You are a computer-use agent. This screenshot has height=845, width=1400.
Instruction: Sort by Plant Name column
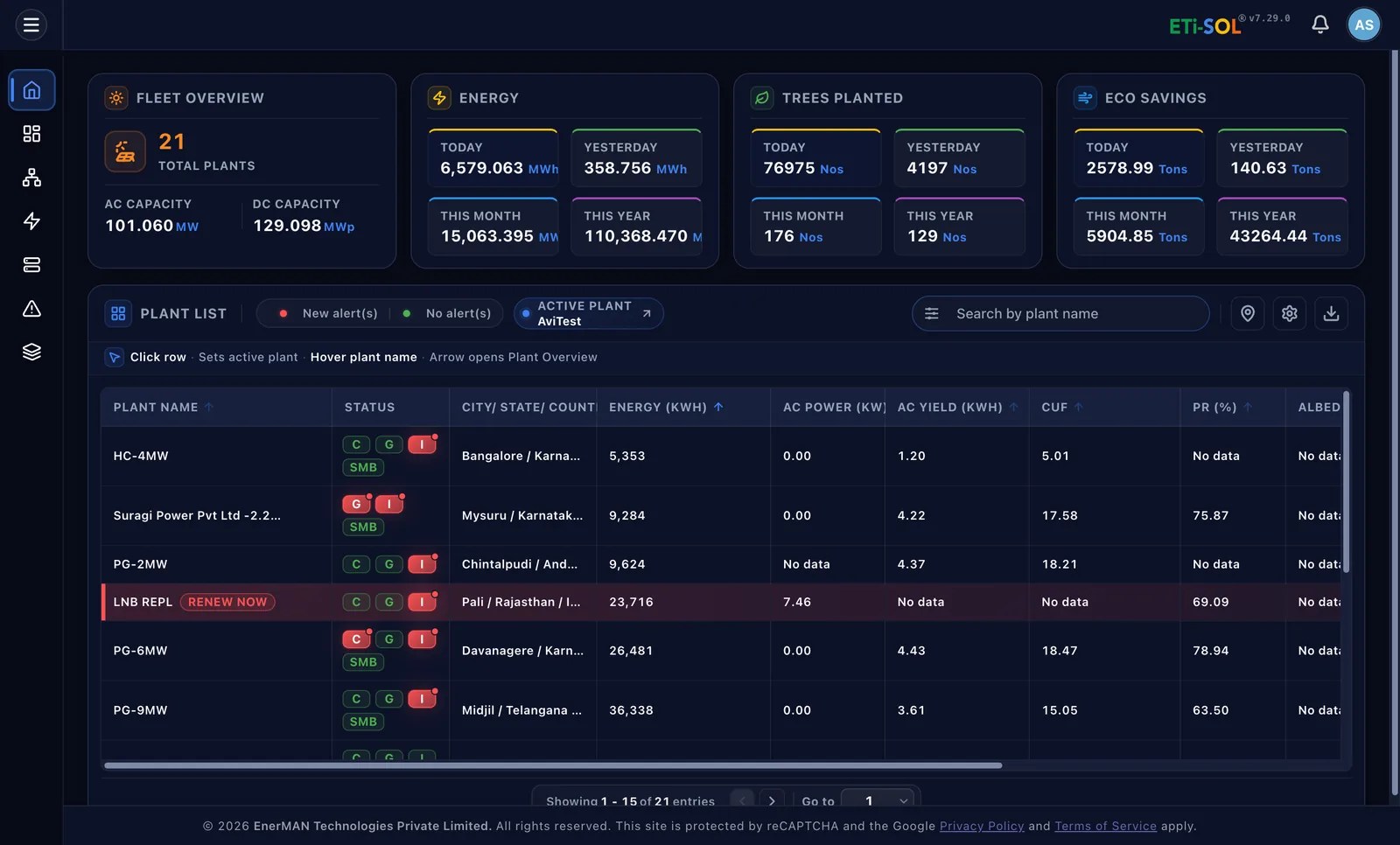(x=163, y=407)
